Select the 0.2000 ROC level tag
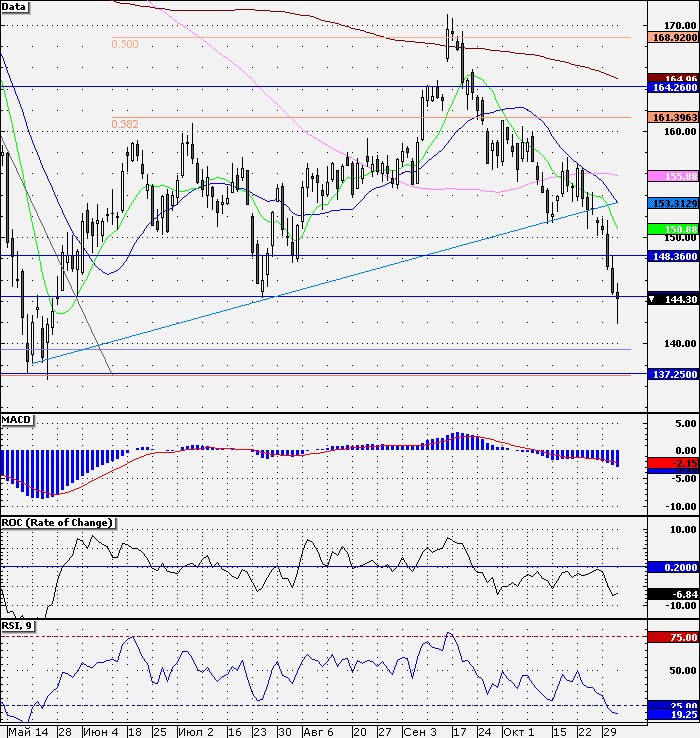700x738 pixels. (x=673, y=568)
